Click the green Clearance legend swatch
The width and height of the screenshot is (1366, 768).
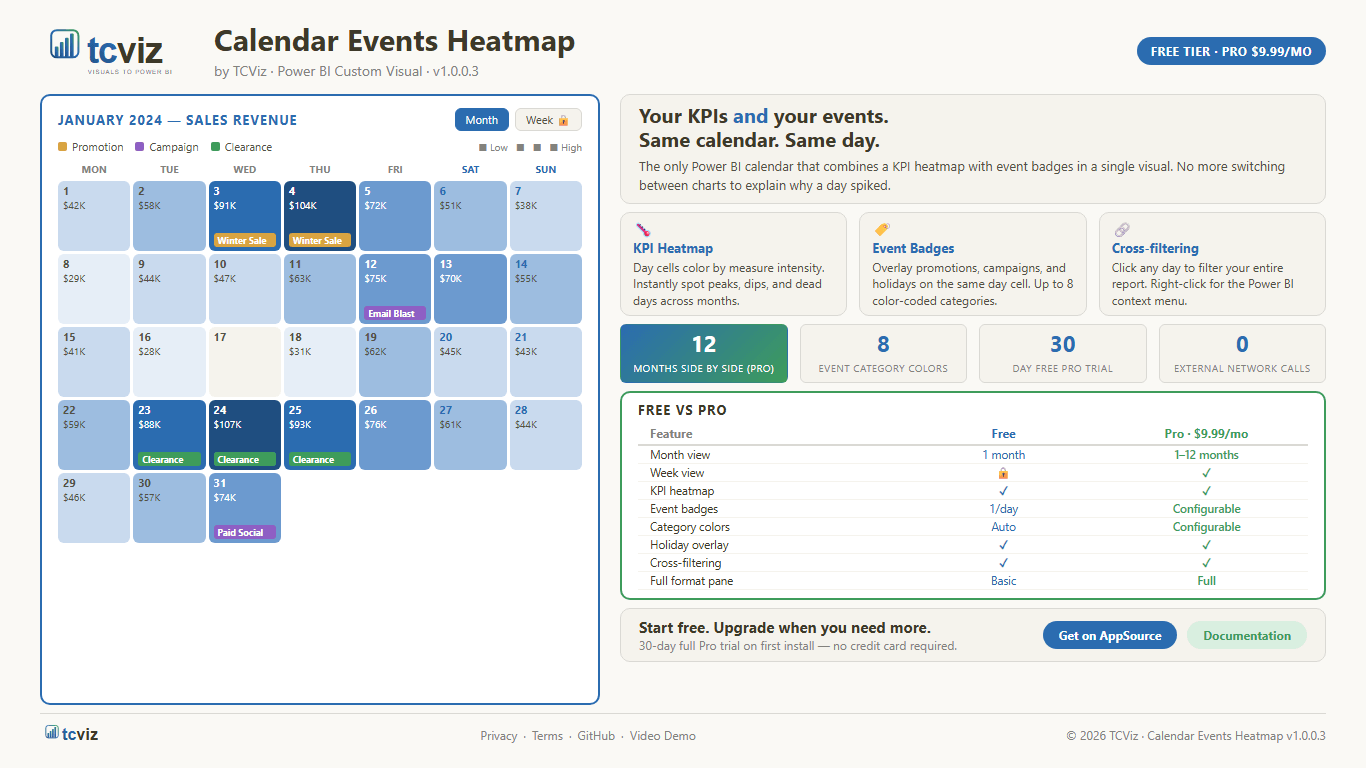point(216,147)
